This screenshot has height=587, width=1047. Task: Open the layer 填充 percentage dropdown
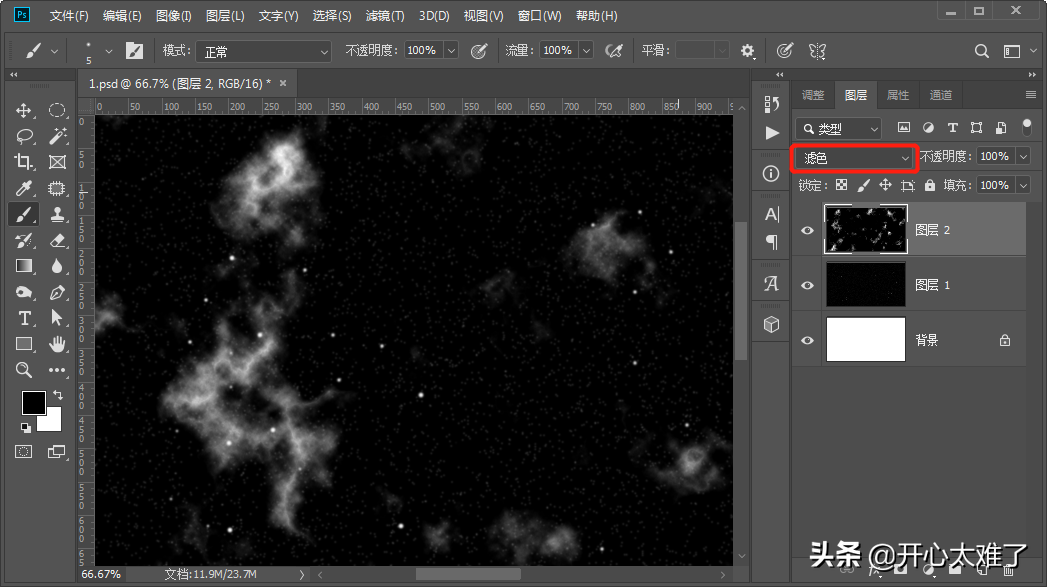tap(1023, 185)
